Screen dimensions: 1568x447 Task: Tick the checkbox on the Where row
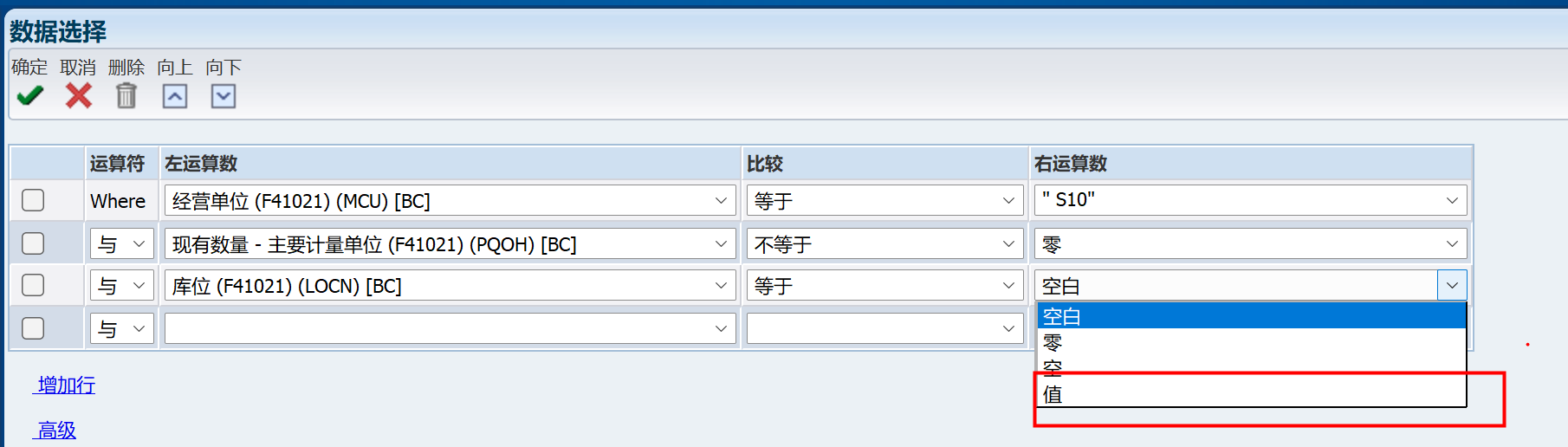click(x=33, y=200)
